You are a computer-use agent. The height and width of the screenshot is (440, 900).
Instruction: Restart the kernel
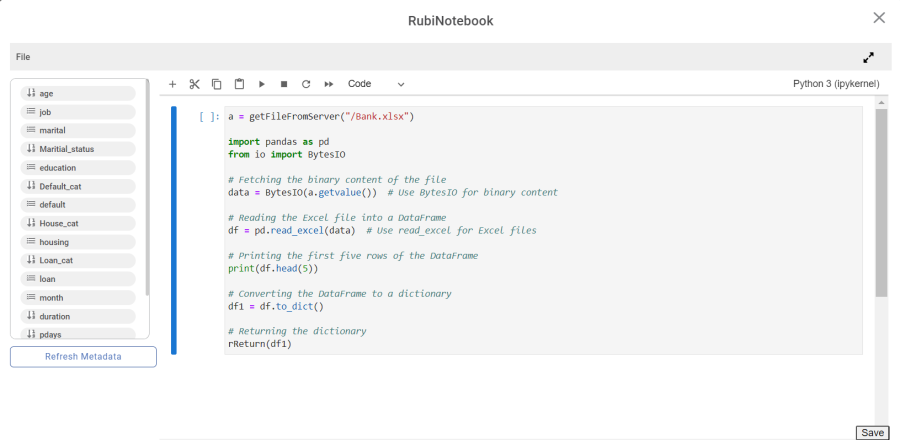coord(306,84)
